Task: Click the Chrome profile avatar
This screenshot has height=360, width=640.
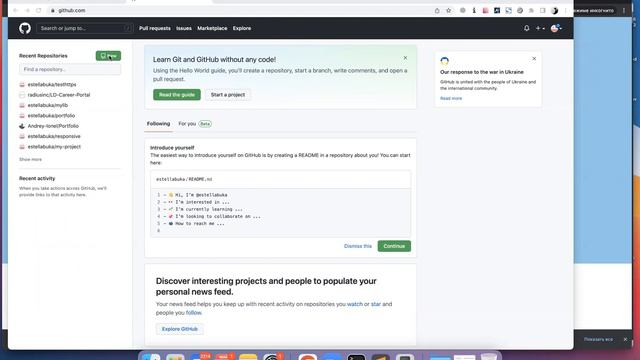Action: pyautogui.click(x=554, y=11)
